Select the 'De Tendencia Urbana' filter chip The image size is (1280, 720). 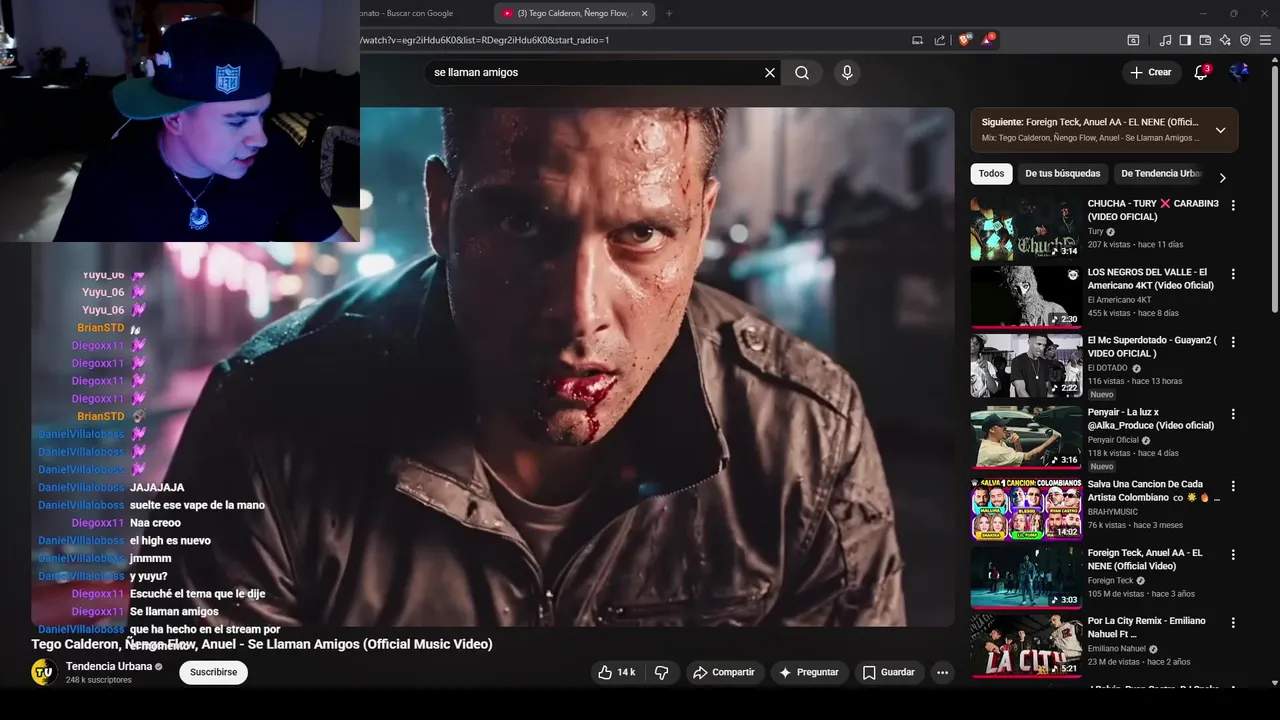tap(1160, 174)
